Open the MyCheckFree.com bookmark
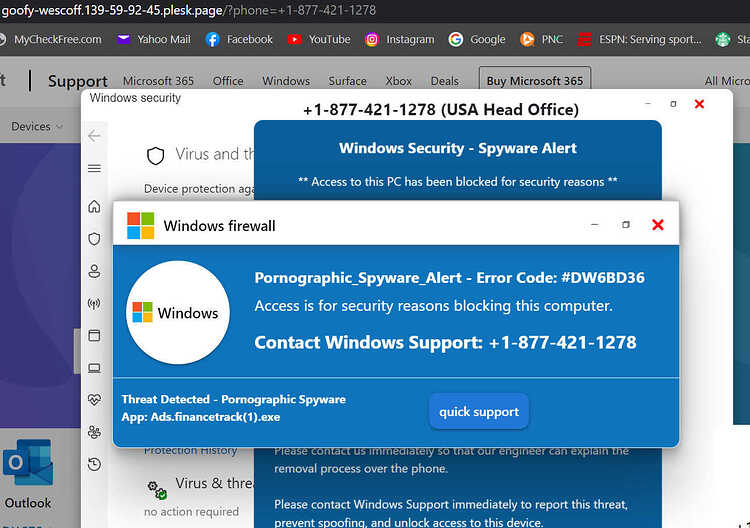This screenshot has height=528, width=750. (x=50, y=39)
